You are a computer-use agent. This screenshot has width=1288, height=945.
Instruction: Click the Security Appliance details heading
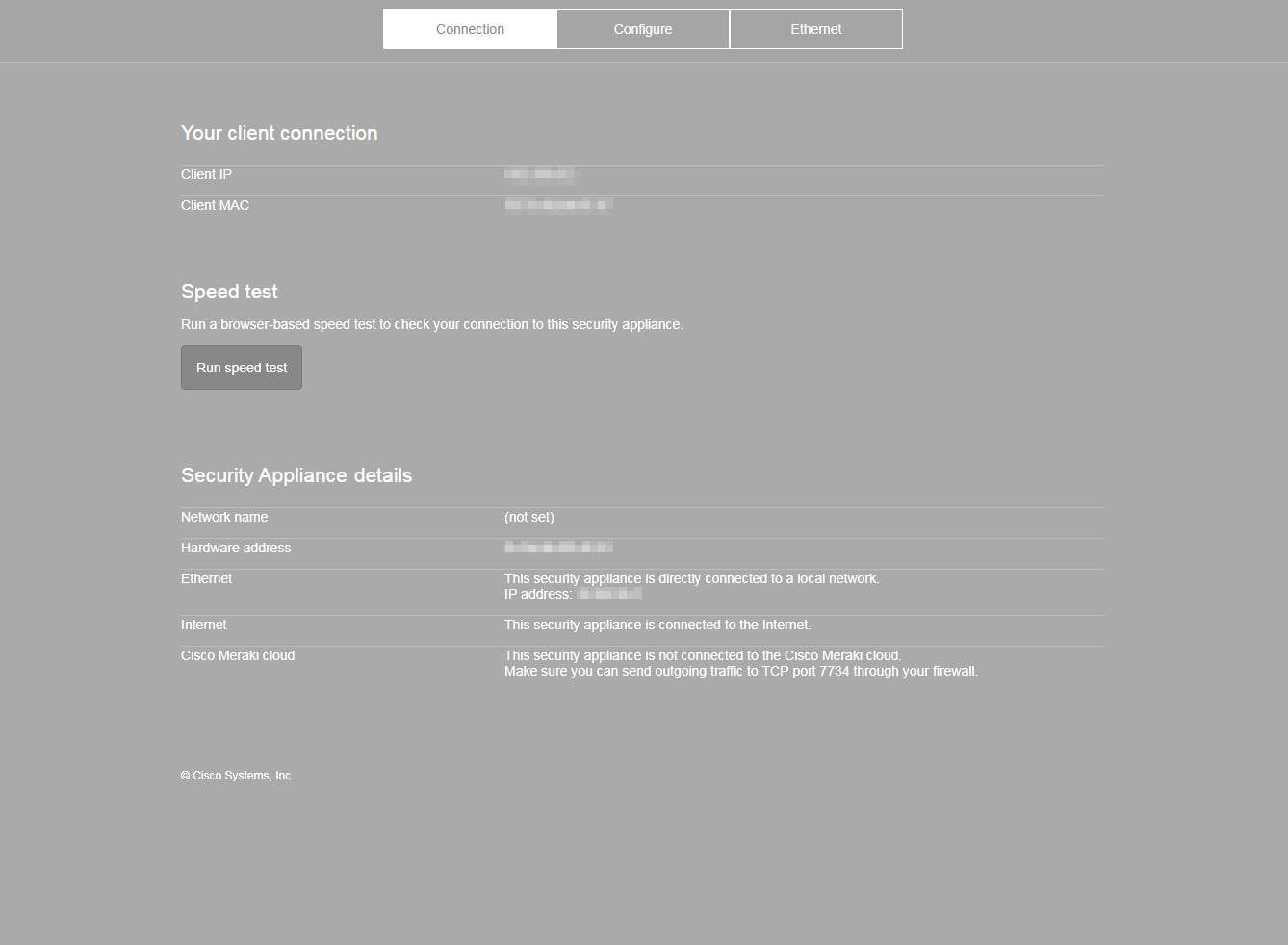tap(296, 474)
